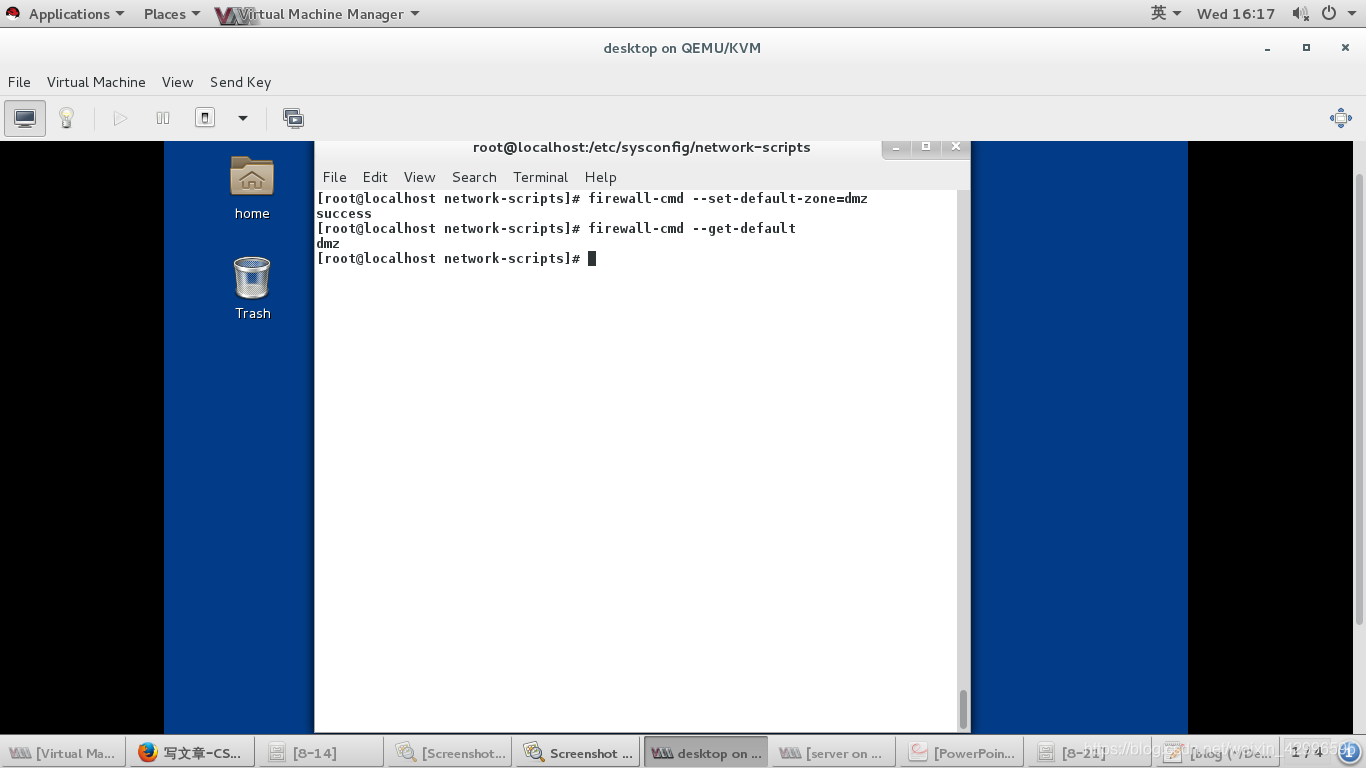1366x768 pixels.
Task: Switch to the bracketed [Screenshot... taskbar window
Action: pos(449,753)
